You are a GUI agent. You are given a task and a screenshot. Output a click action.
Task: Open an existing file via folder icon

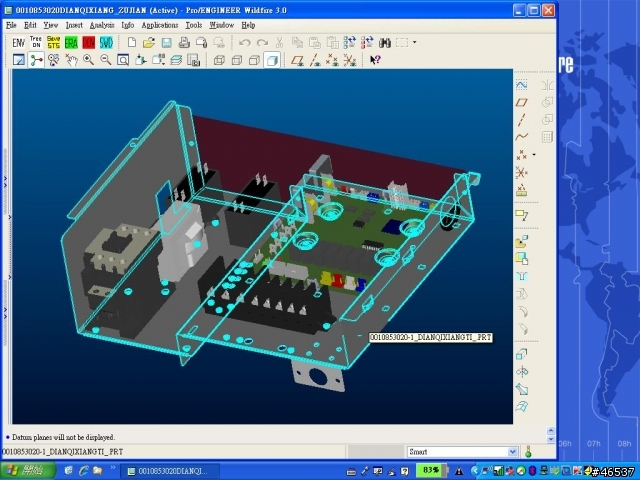pos(149,42)
